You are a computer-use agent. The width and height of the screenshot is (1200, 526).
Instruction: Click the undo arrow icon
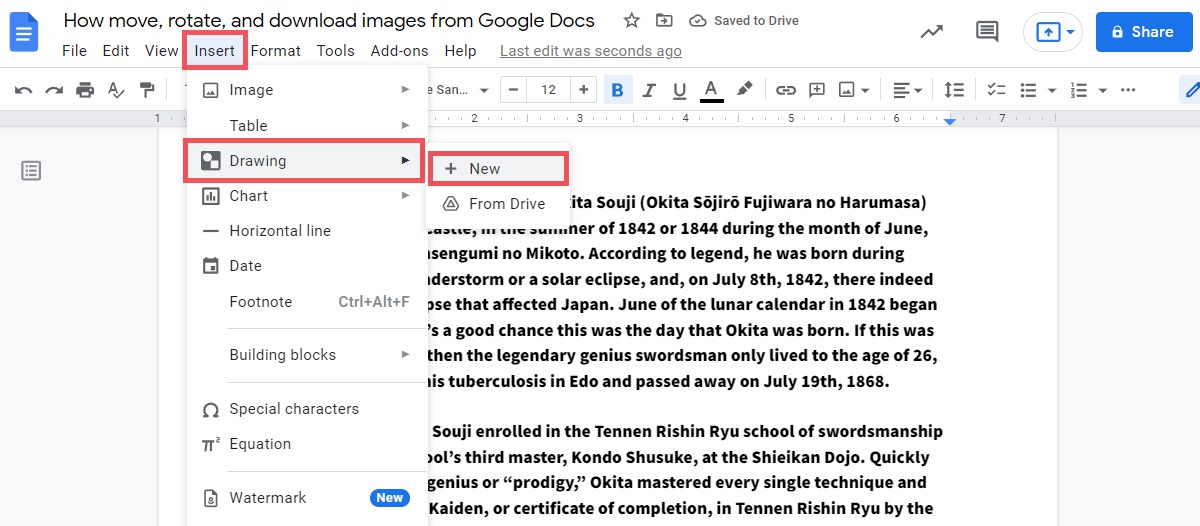[24, 90]
